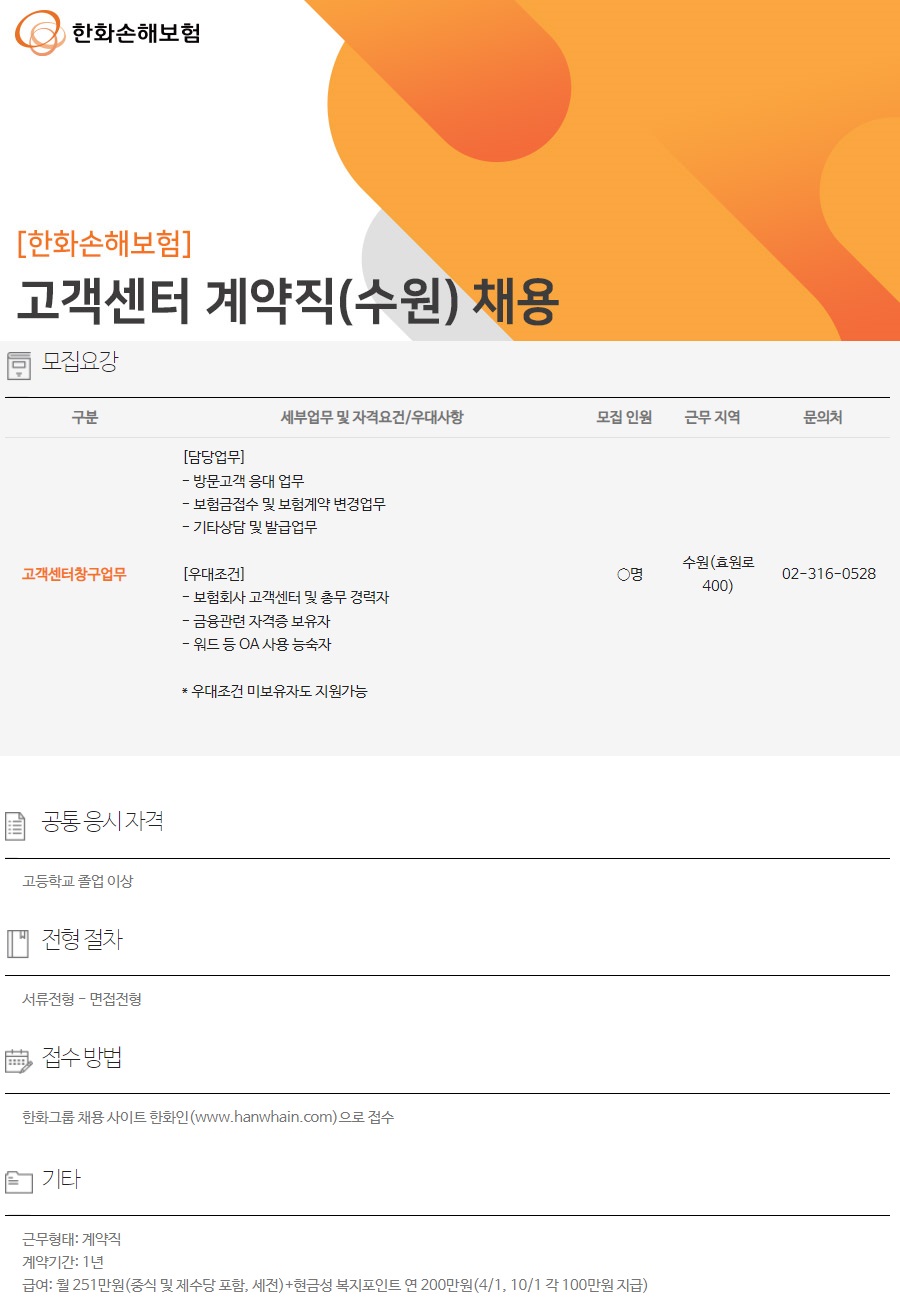900x1310 pixels.
Task: Click the book icon beside 전형 절차
Action: point(17,943)
